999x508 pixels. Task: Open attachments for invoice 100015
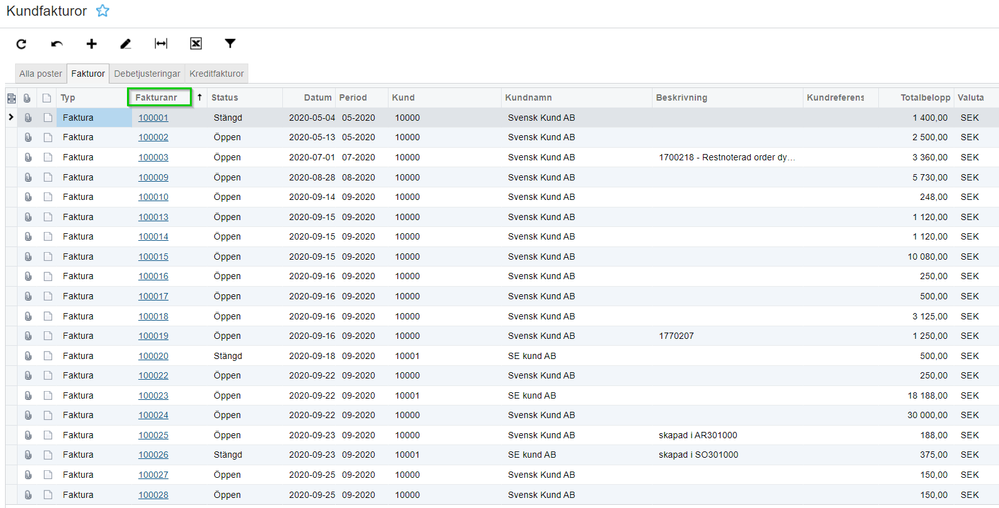pyautogui.click(x=27, y=256)
